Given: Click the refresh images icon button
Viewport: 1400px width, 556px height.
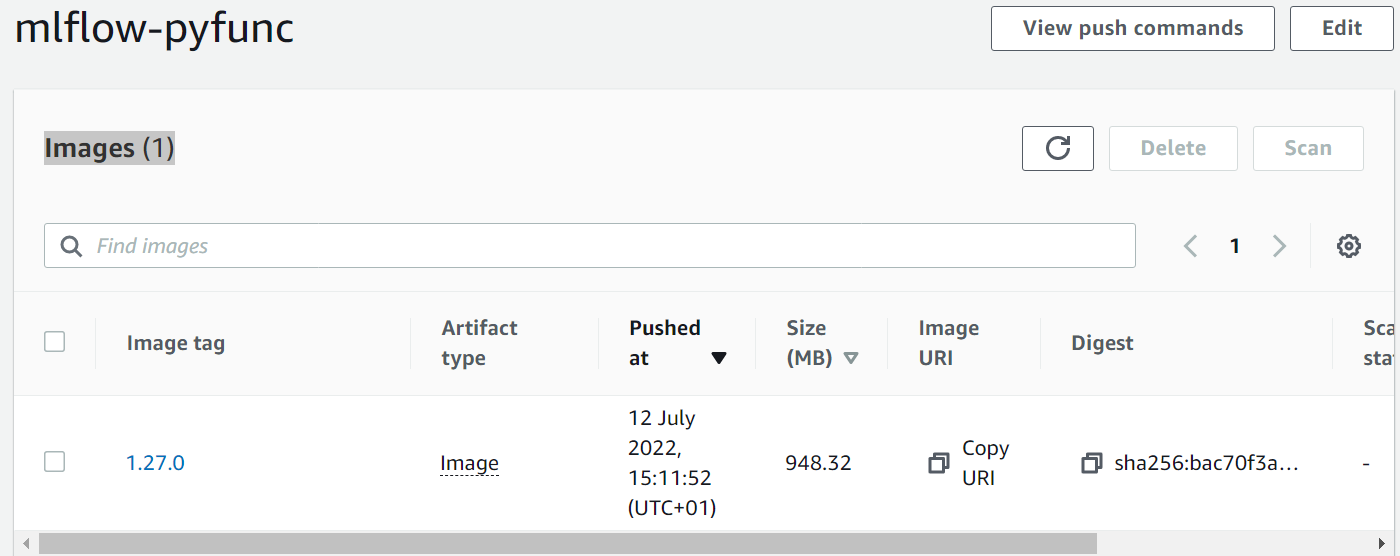Looking at the screenshot, I should [x=1057, y=148].
